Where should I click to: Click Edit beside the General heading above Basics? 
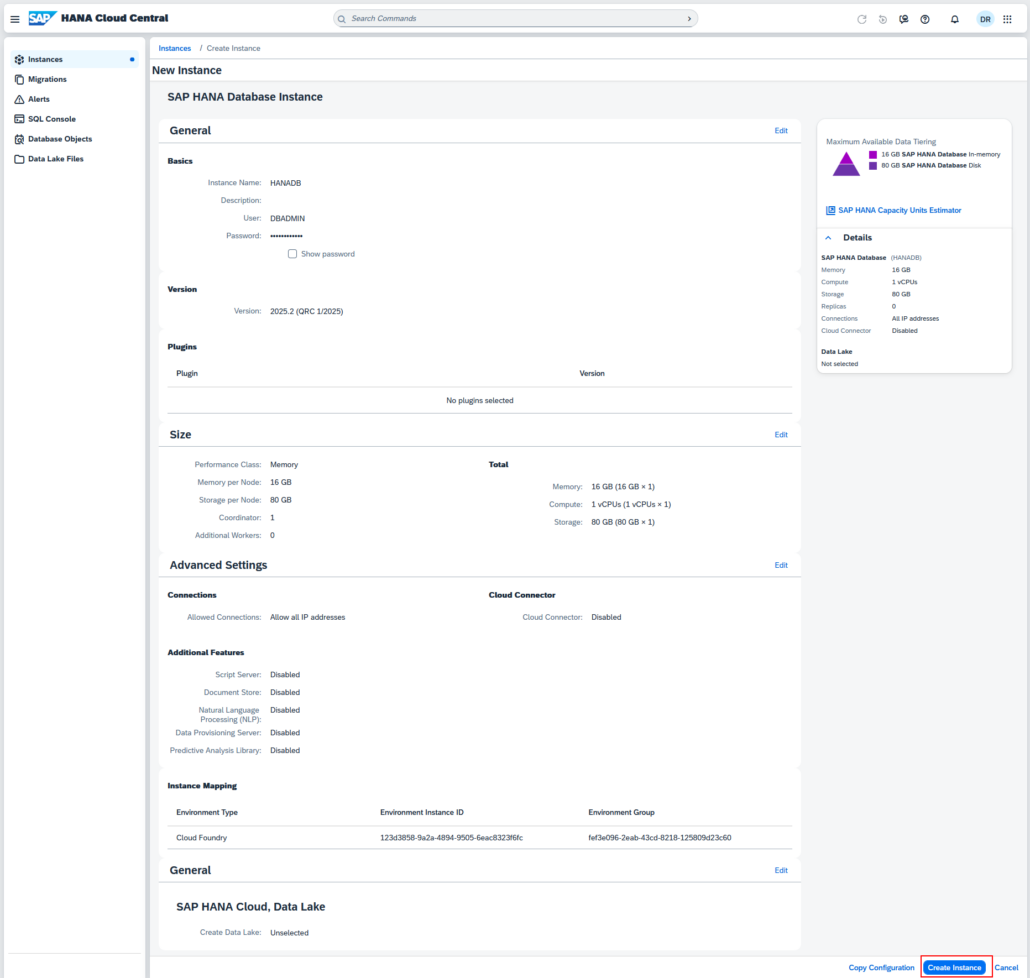click(780, 131)
